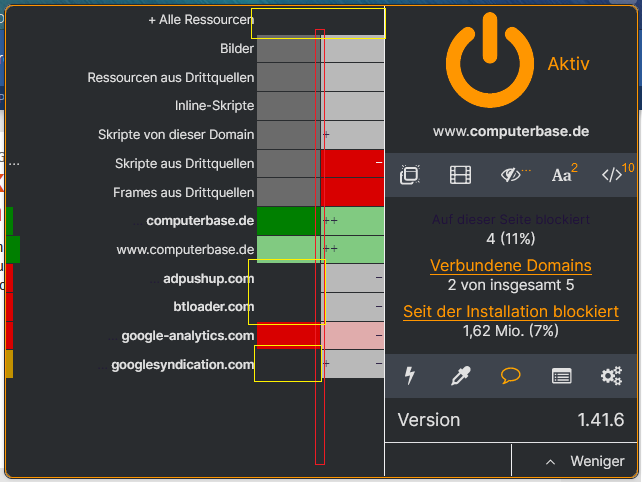This screenshot has width=642, height=483.
Task: Click local rule cell for adpushup.com
Action: click(x=353, y=278)
